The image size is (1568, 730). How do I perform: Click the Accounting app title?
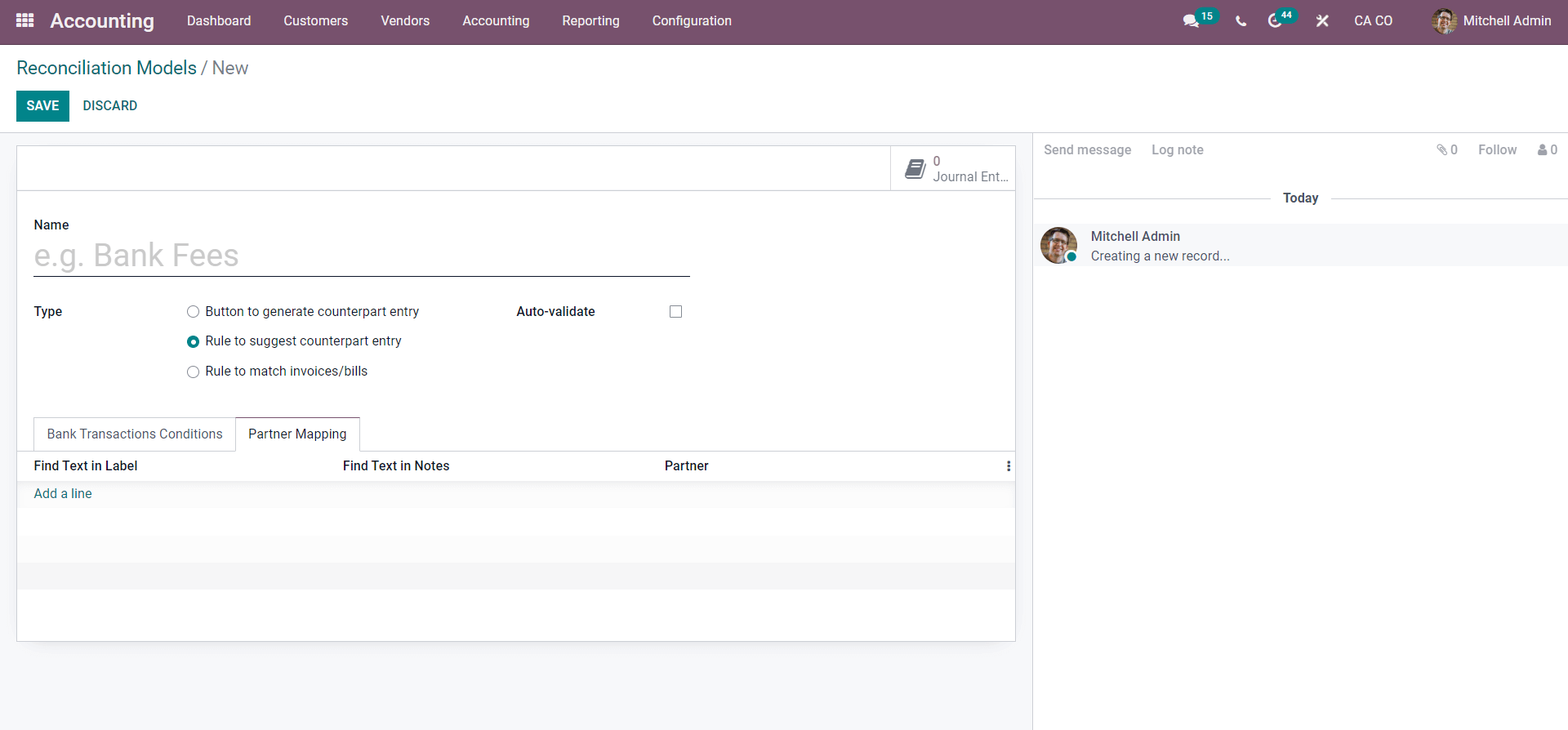102,21
